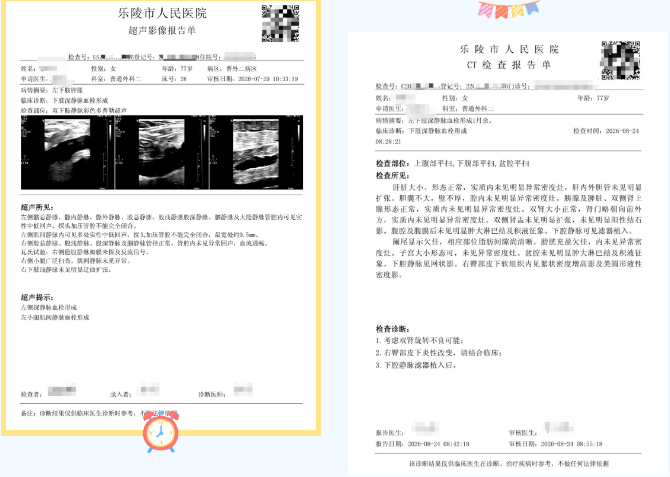Screen dimensions: 670x477
Task: Select the title 'CT检查报告单'
Action: coord(508,65)
